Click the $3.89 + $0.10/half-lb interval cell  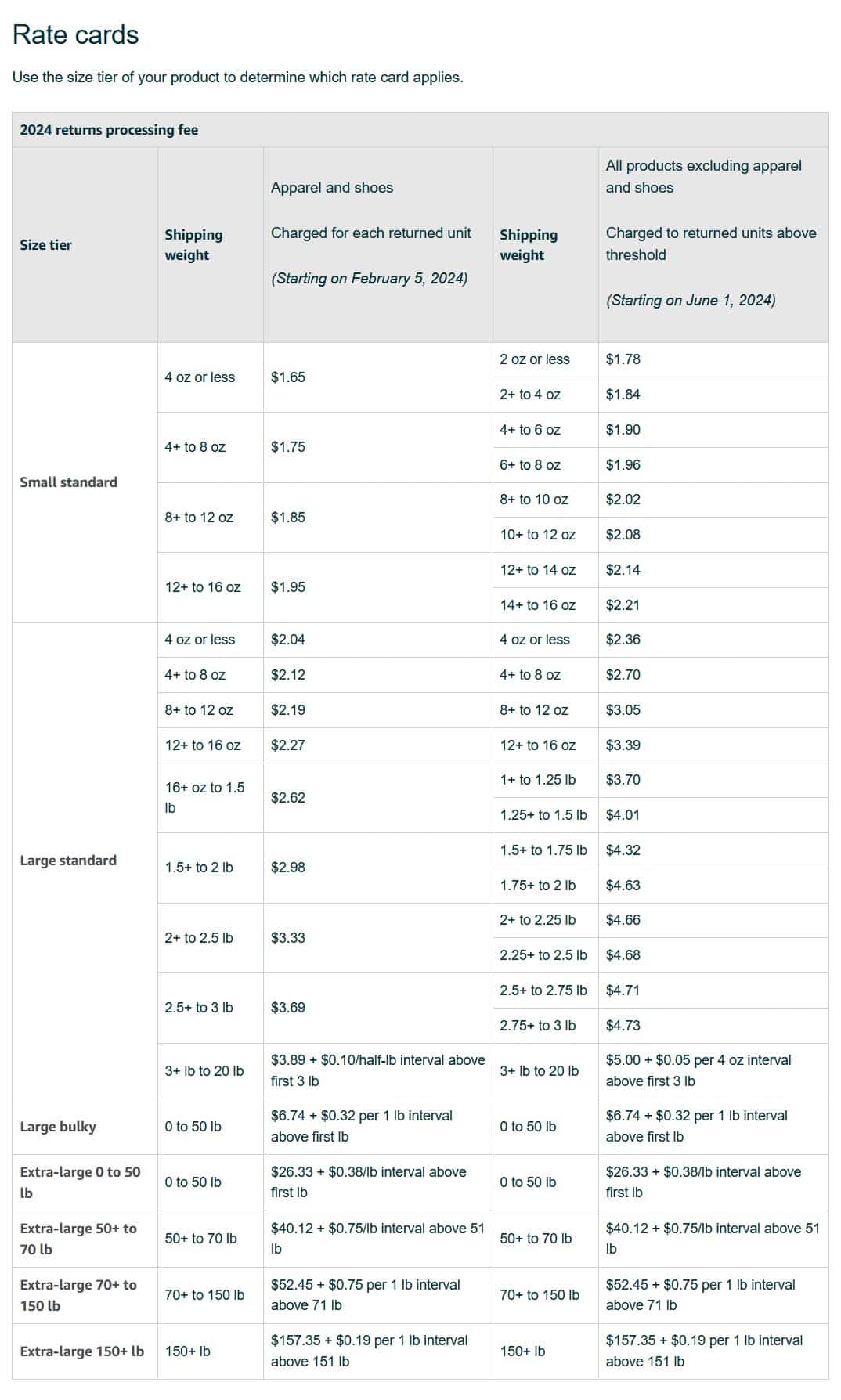coord(377,1070)
